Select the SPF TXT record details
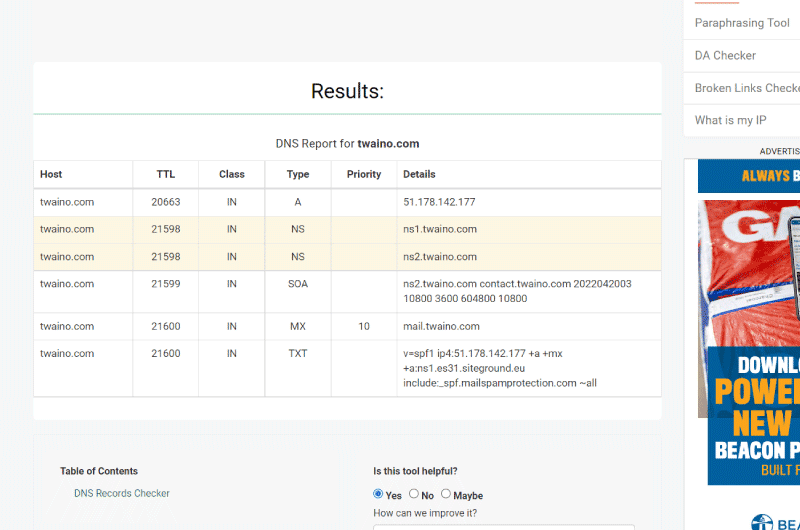This screenshot has height=530, width=800. pos(500,368)
